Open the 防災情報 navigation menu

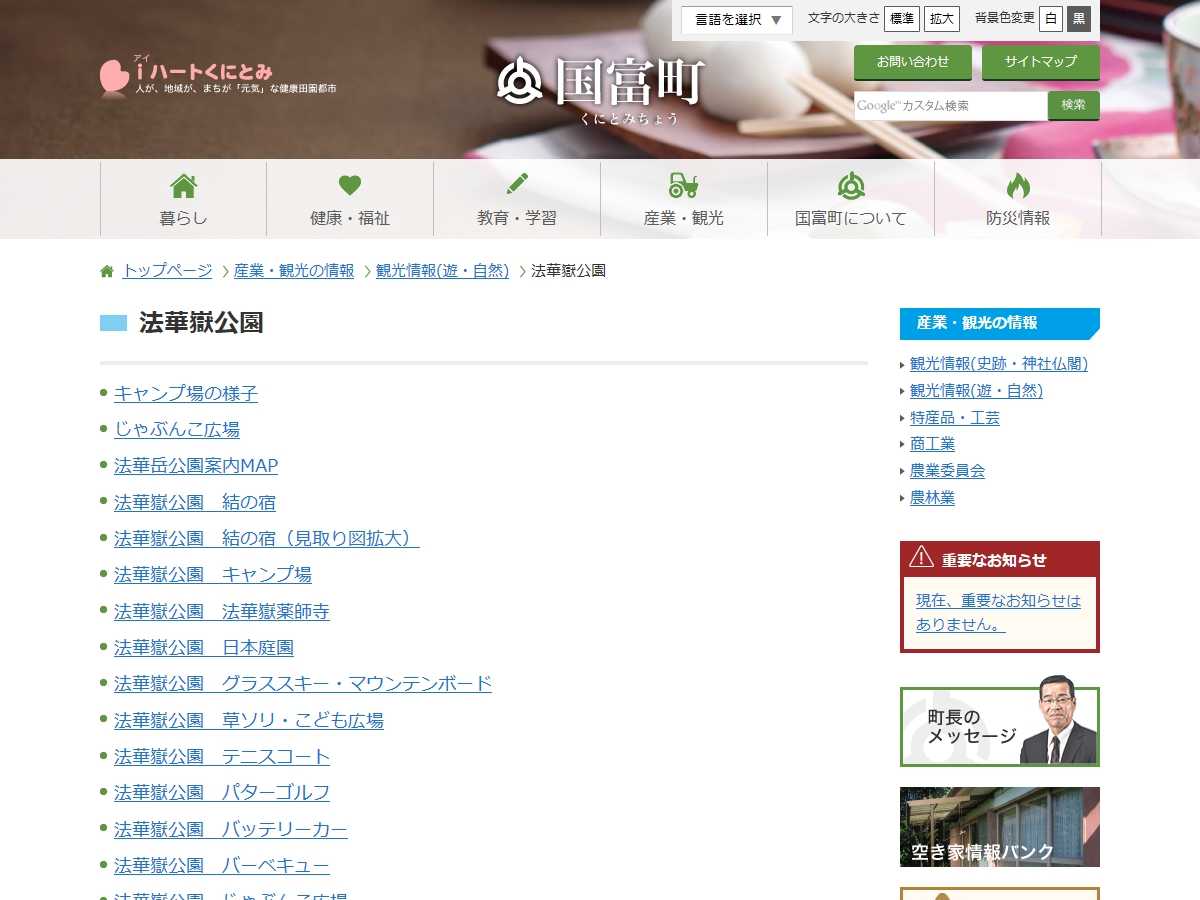(1018, 199)
